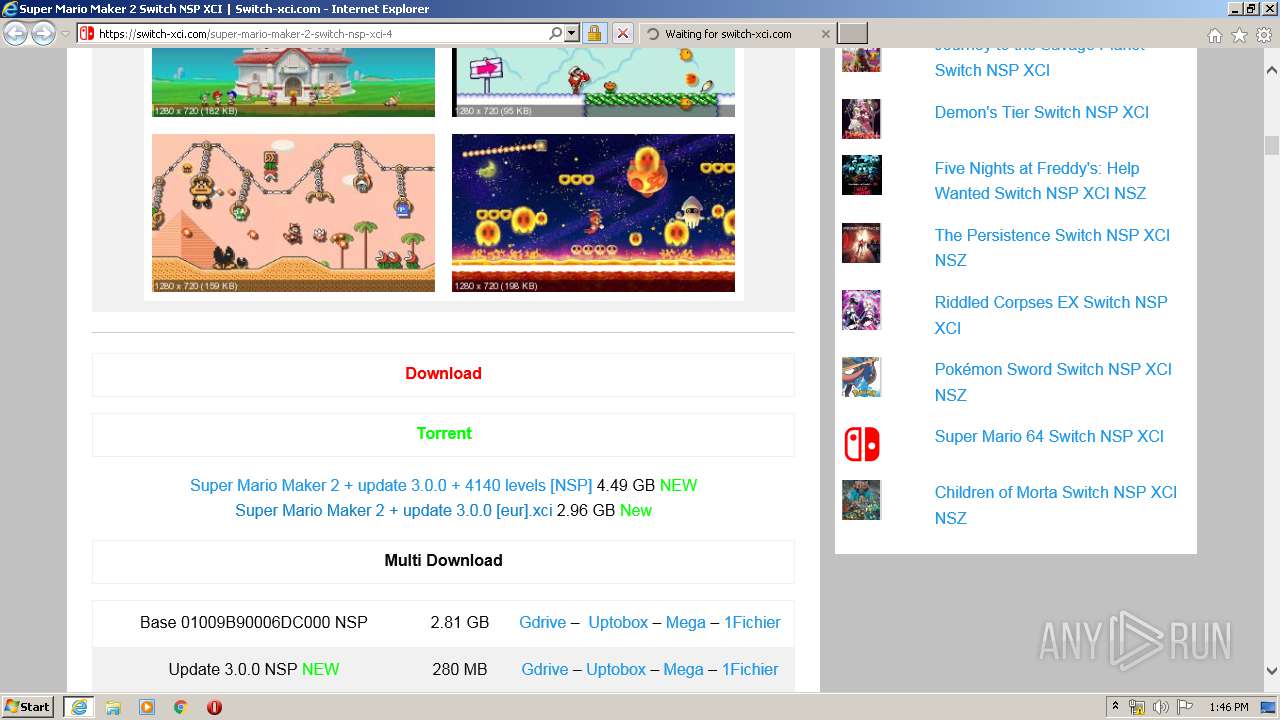
Task: Show hidden system tray icons
Action: pos(1116,707)
